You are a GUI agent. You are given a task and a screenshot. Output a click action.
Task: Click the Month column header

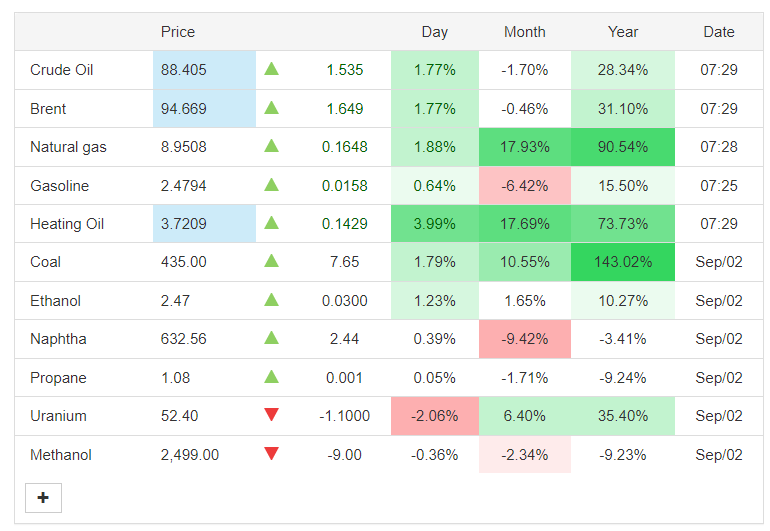pos(525,32)
